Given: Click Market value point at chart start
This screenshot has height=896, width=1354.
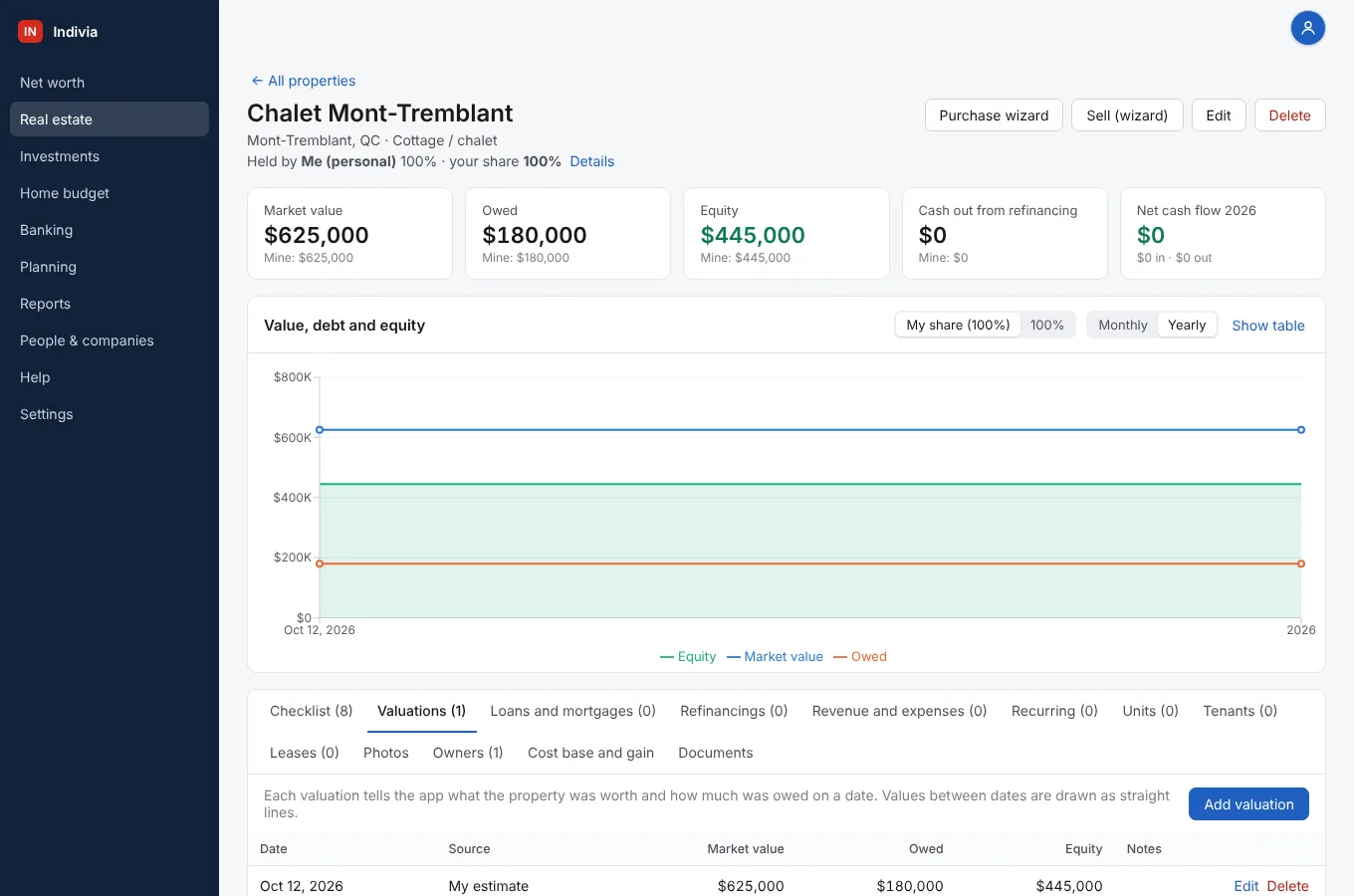Looking at the screenshot, I should (x=320, y=430).
